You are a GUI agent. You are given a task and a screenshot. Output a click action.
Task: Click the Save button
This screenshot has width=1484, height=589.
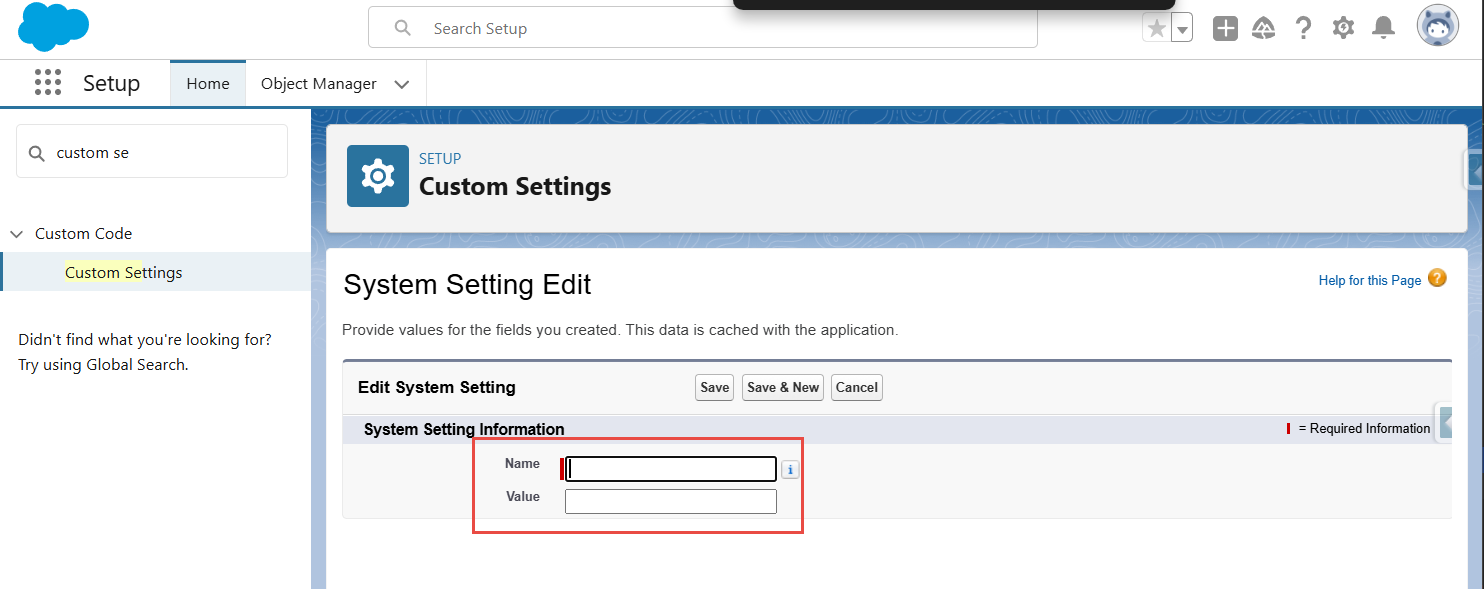(715, 388)
